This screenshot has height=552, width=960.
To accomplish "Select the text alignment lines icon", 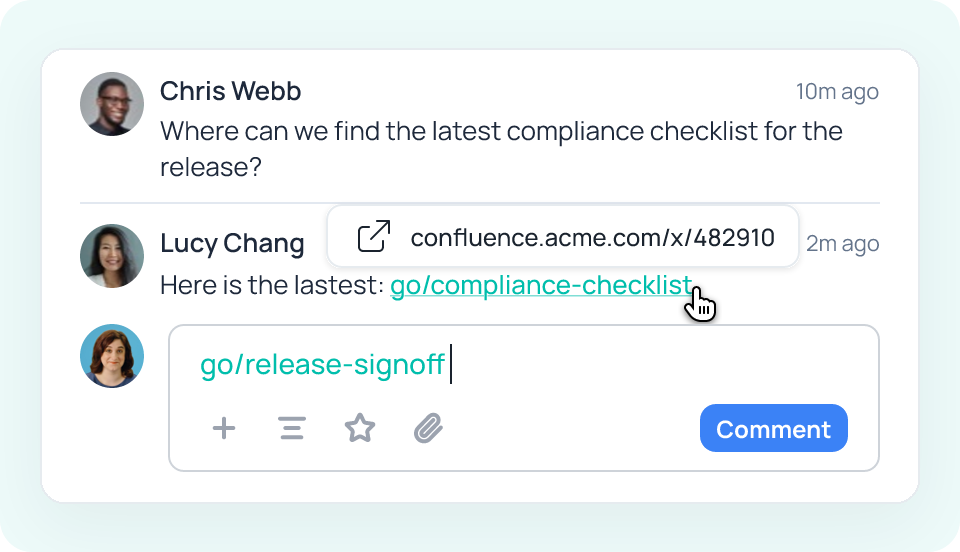I will 292,428.
